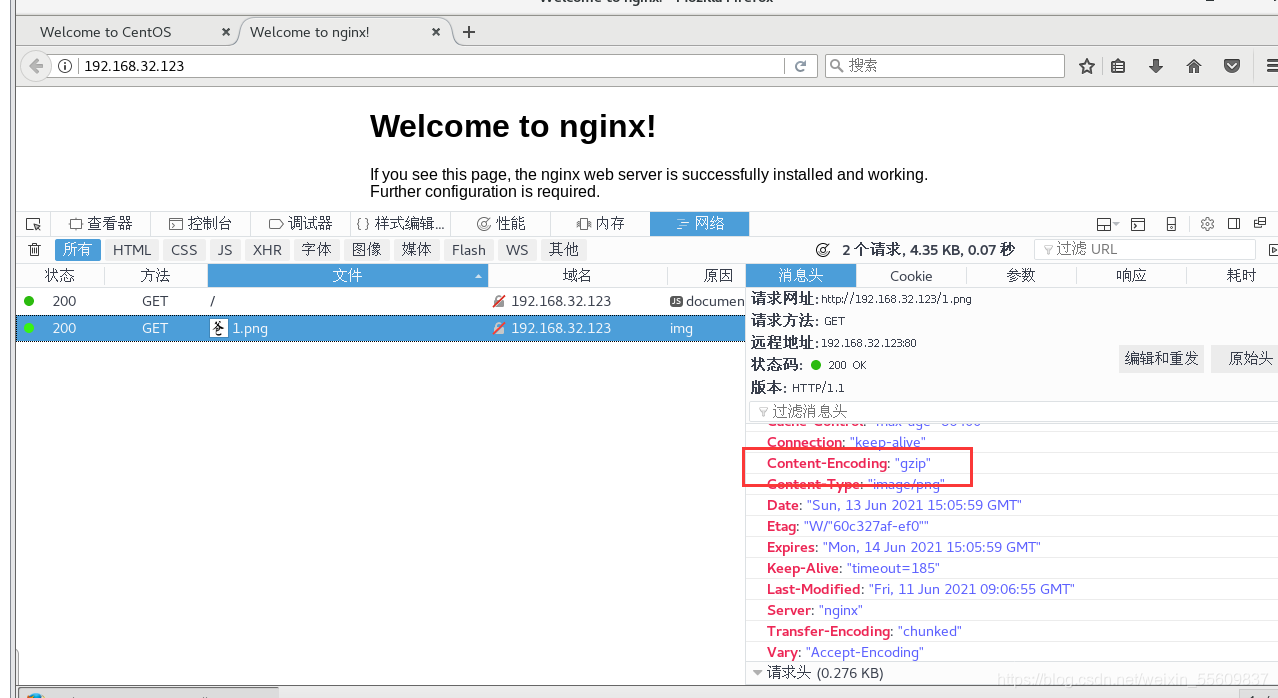Click the 搜索 search box
1278x698 pixels.
pyautogui.click(x=945, y=66)
